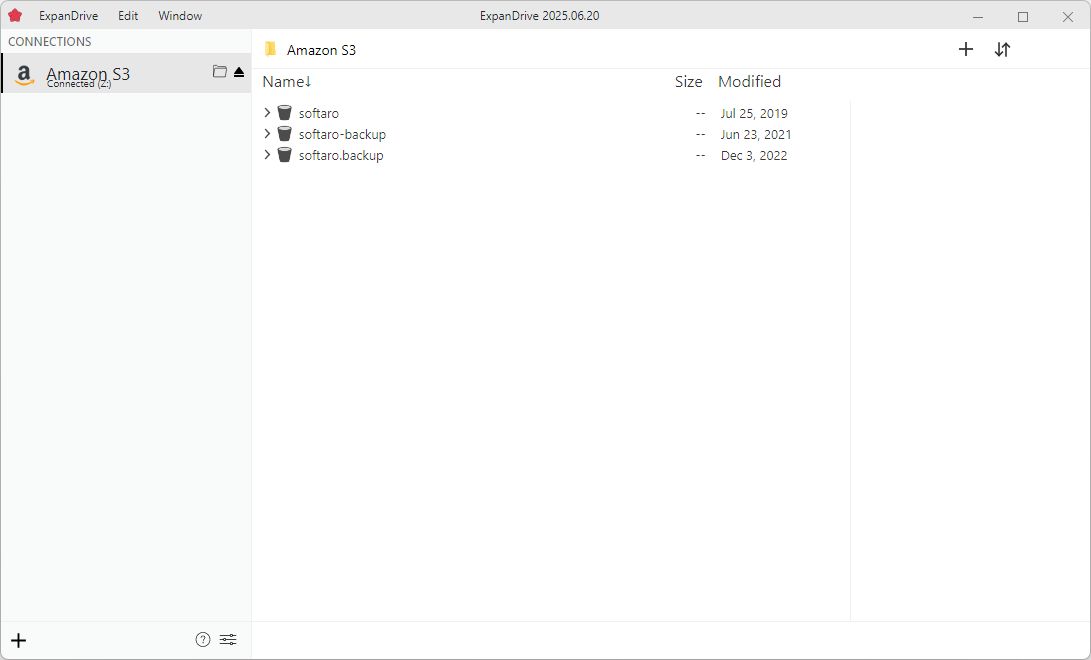The width and height of the screenshot is (1091, 660).
Task: Add a new connection with the plus button
Action: coord(19,641)
